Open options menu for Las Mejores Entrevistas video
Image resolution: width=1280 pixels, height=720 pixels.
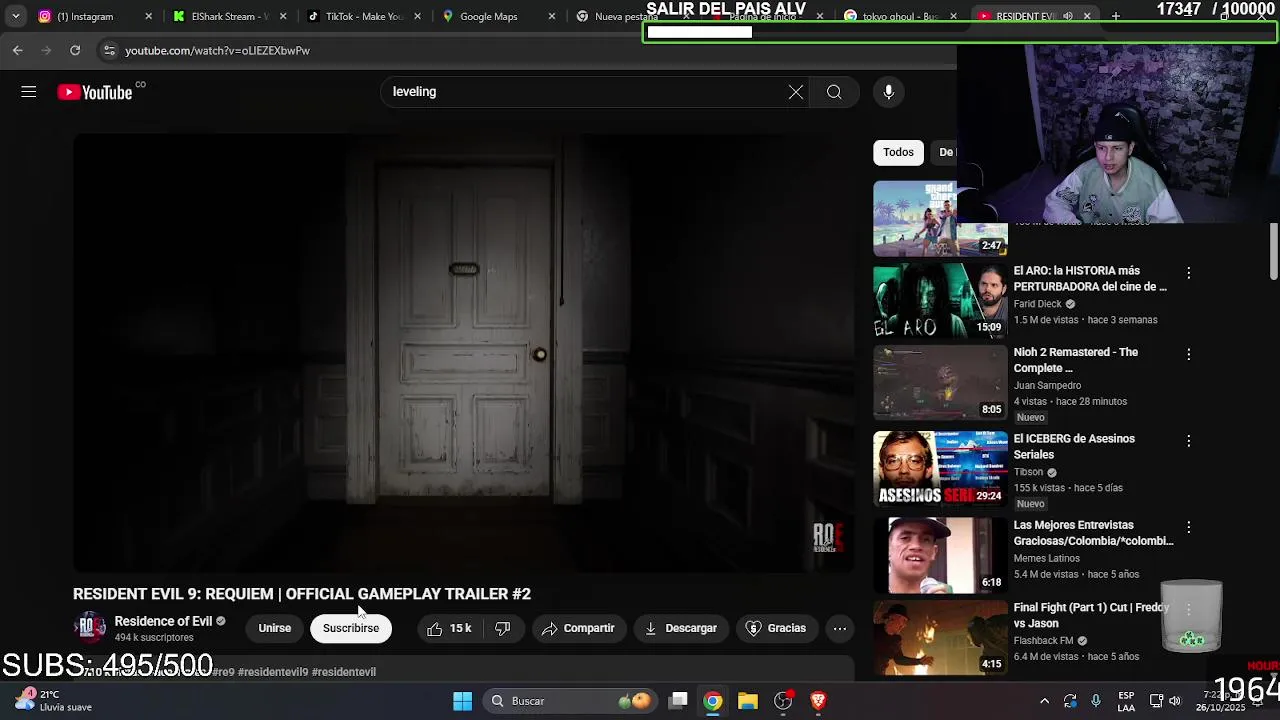click(1188, 527)
